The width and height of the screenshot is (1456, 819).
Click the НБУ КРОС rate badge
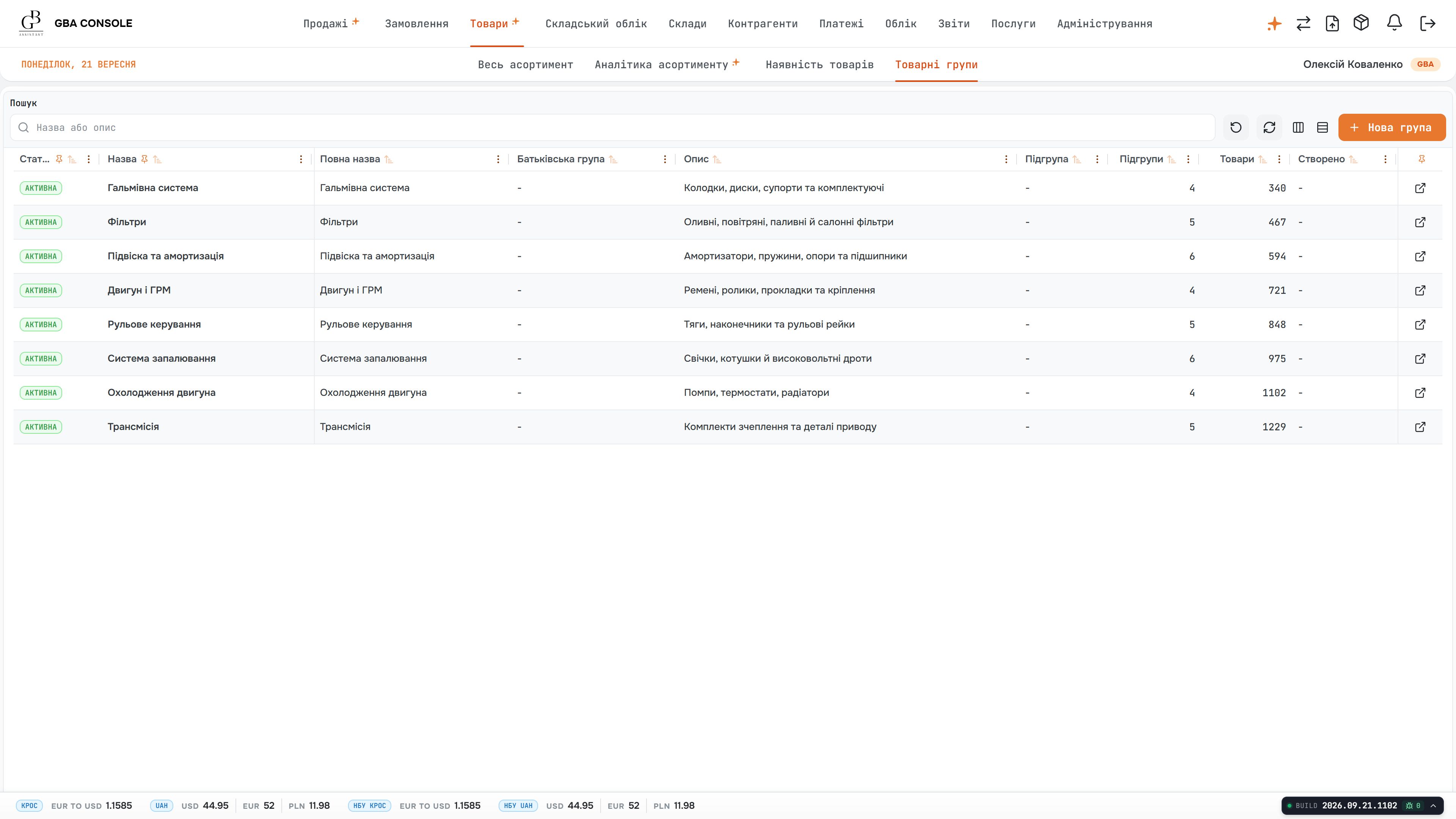[x=370, y=806]
